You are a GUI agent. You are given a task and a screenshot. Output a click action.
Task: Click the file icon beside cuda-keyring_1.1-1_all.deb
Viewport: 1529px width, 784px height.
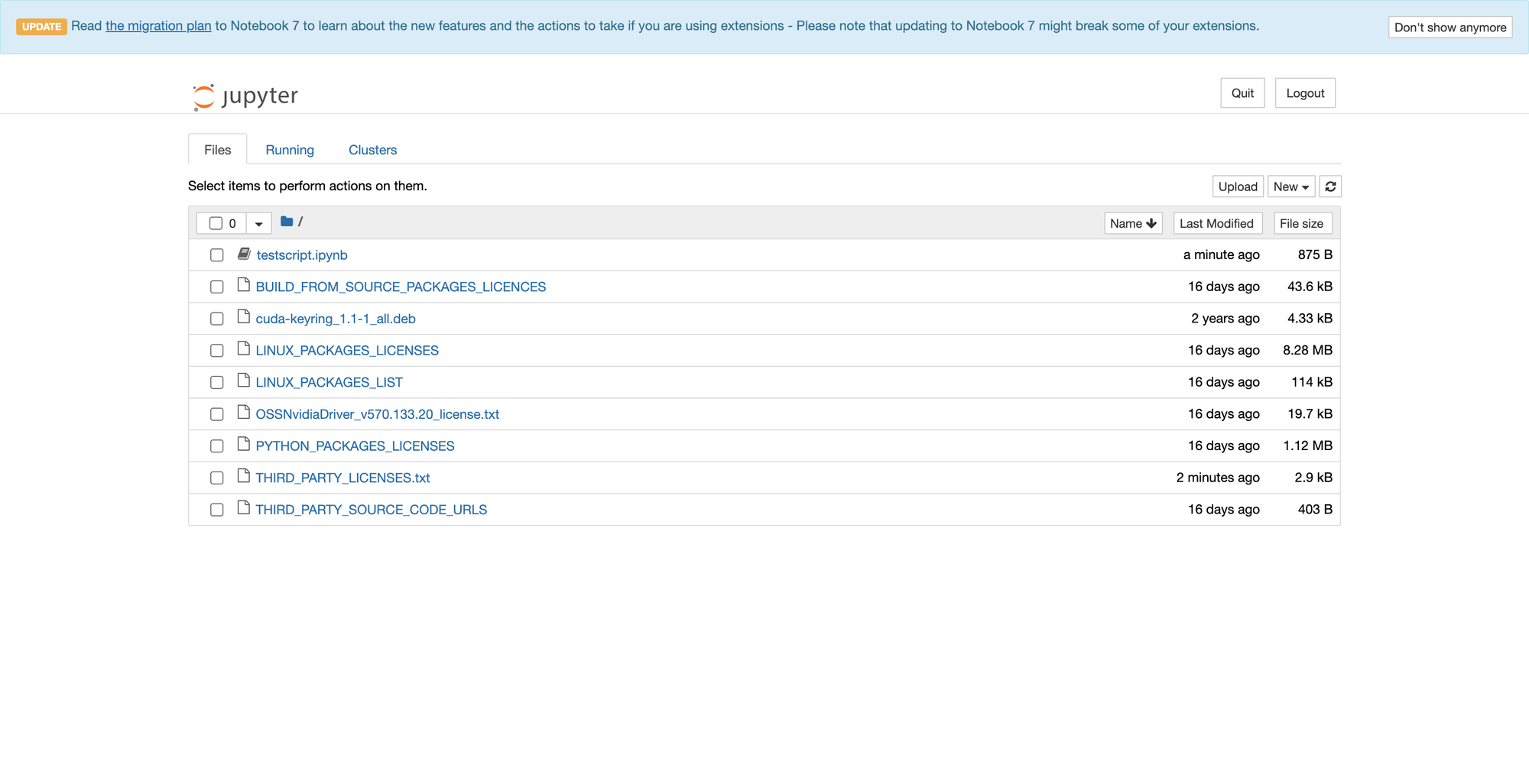(244, 317)
